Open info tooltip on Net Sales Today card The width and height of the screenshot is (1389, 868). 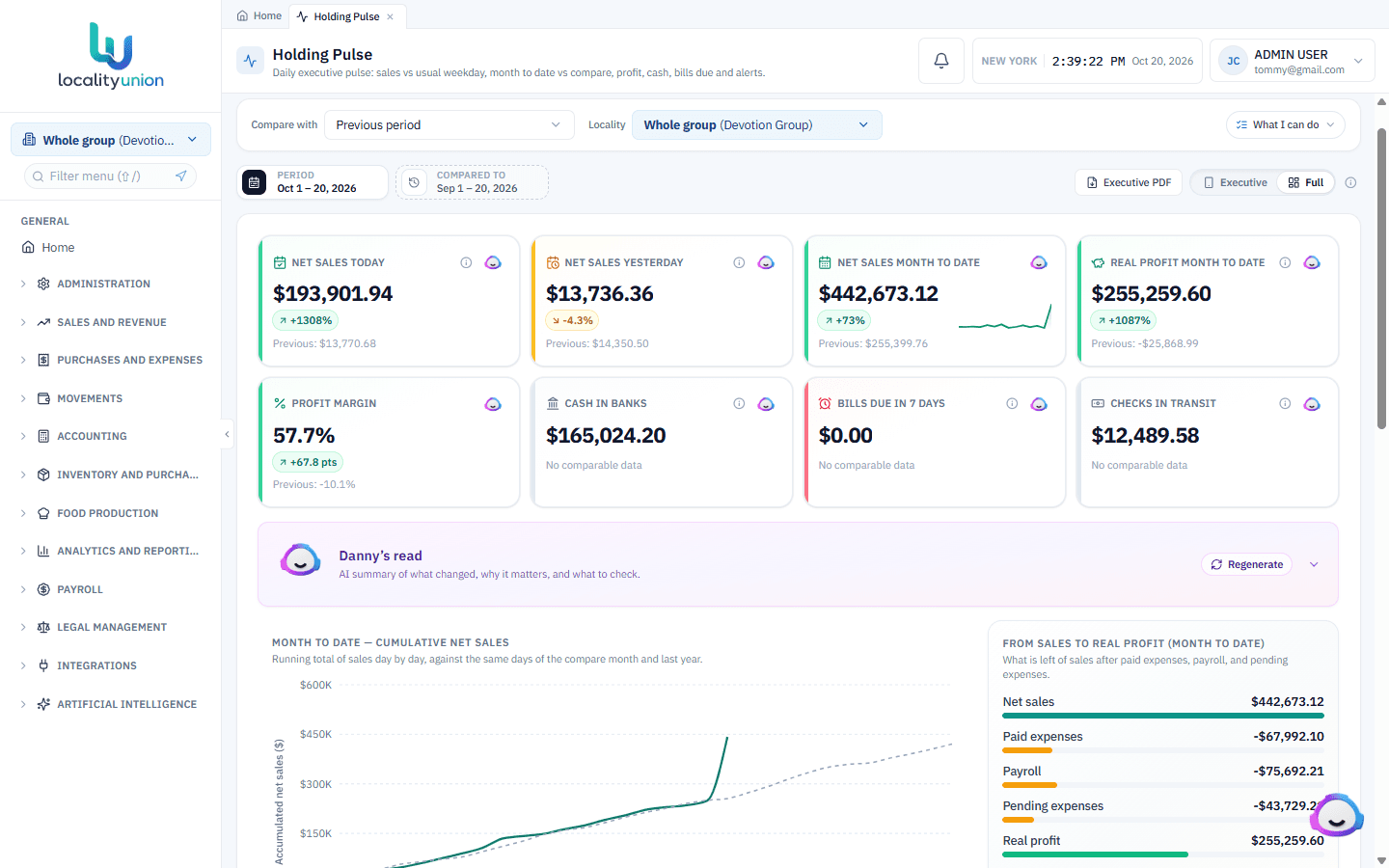pos(466,262)
